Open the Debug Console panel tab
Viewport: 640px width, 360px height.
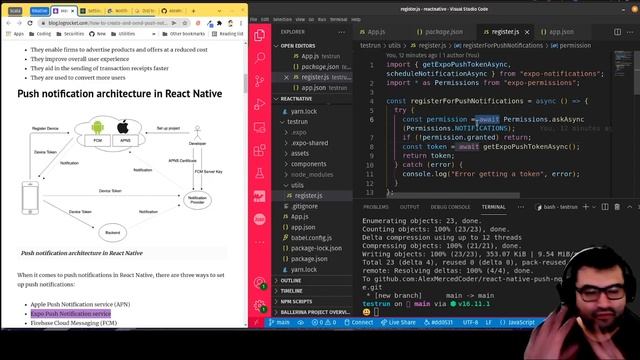click(450, 207)
